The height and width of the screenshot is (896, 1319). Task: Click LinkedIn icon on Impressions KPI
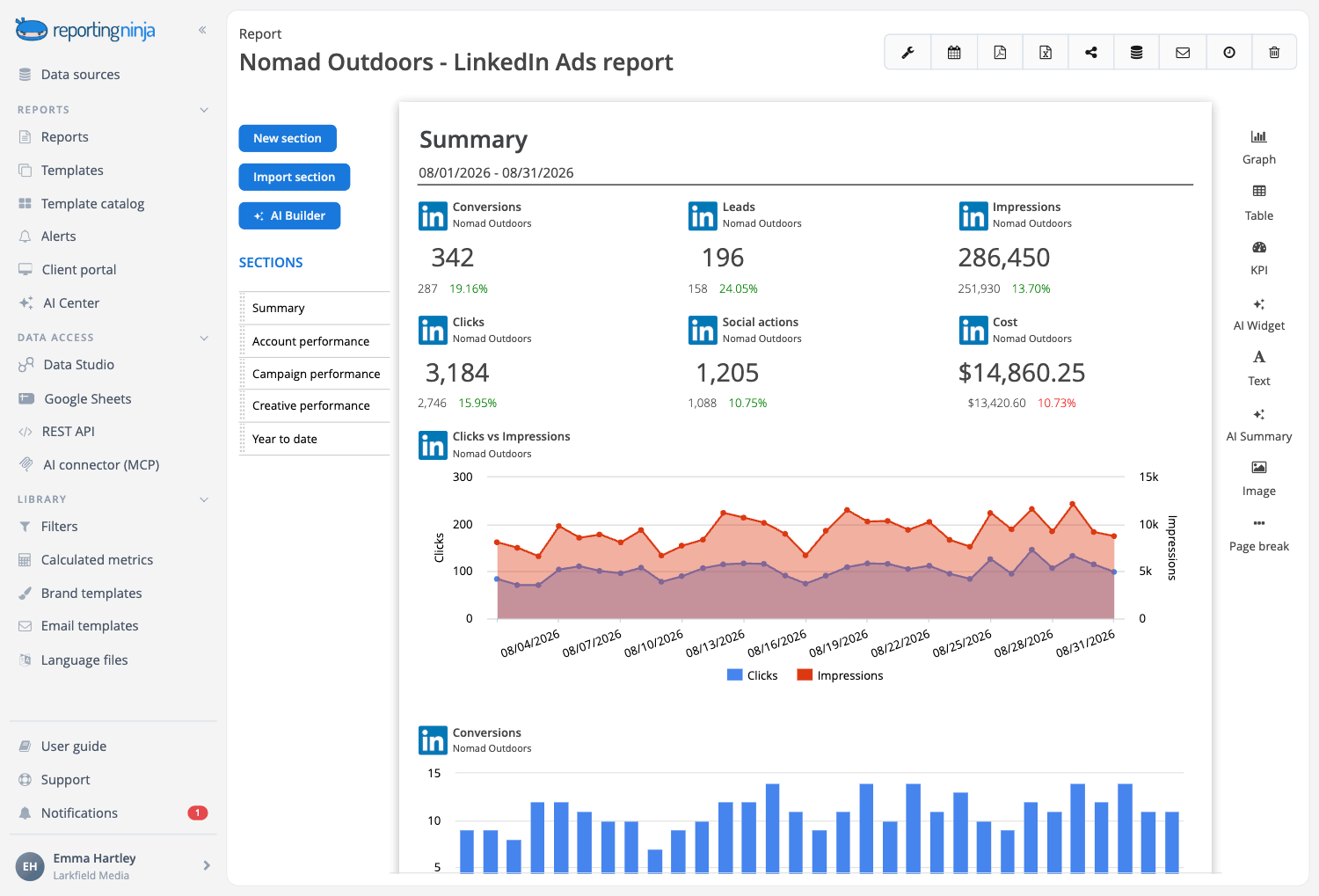tap(973, 215)
